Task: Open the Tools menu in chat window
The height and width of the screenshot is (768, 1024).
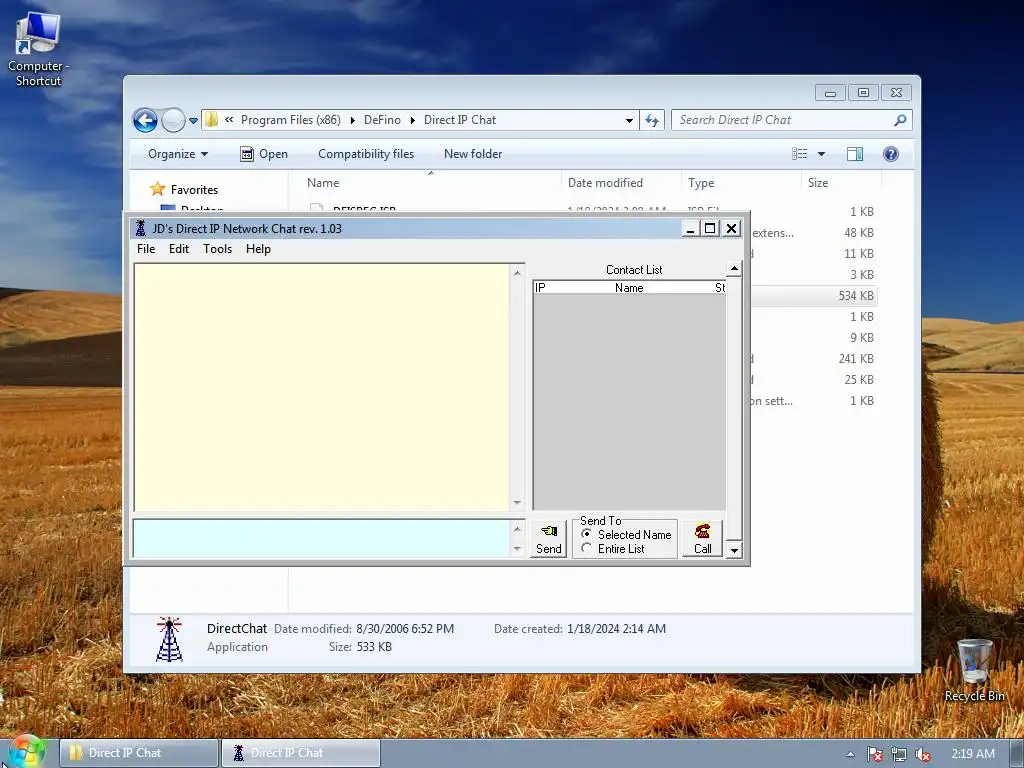Action: [x=217, y=249]
